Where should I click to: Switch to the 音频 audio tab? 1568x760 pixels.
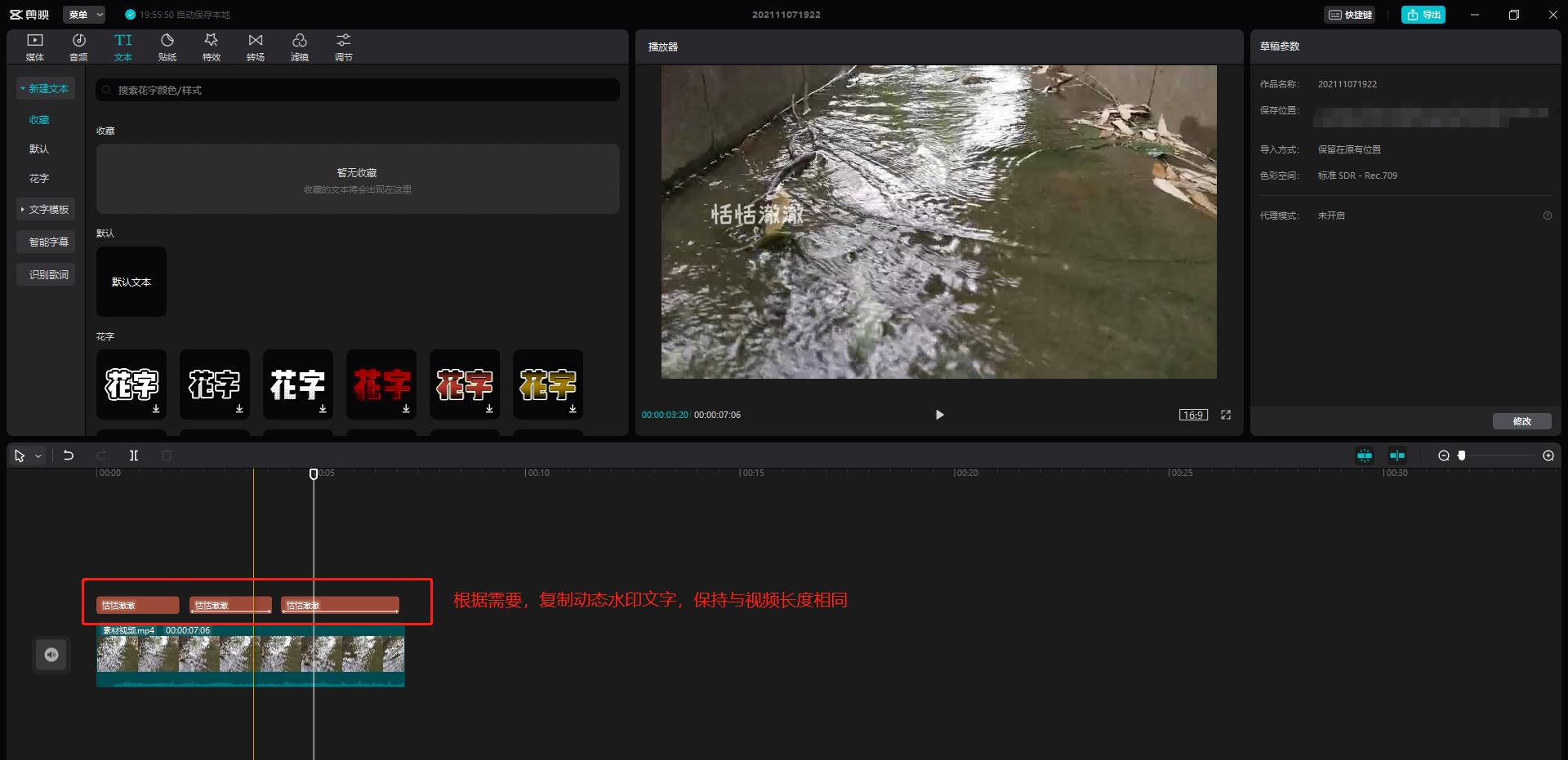(x=78, y=47)
